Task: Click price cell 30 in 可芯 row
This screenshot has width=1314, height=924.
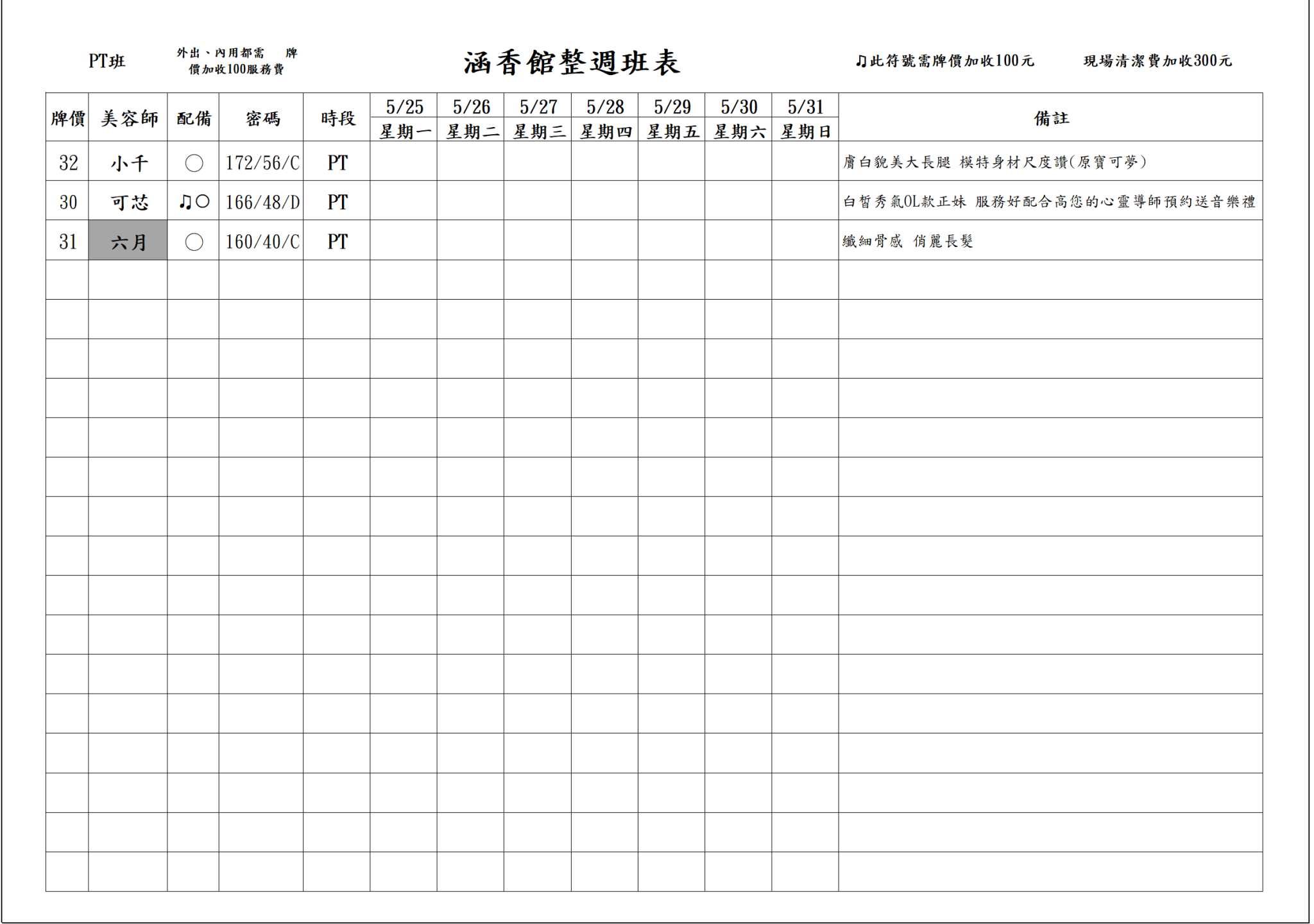Action: click(x=67, y=201)
